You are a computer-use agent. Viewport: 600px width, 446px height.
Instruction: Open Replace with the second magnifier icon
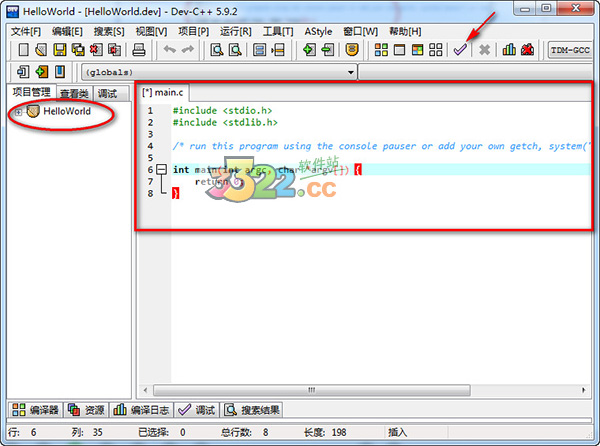coord(235,50)
